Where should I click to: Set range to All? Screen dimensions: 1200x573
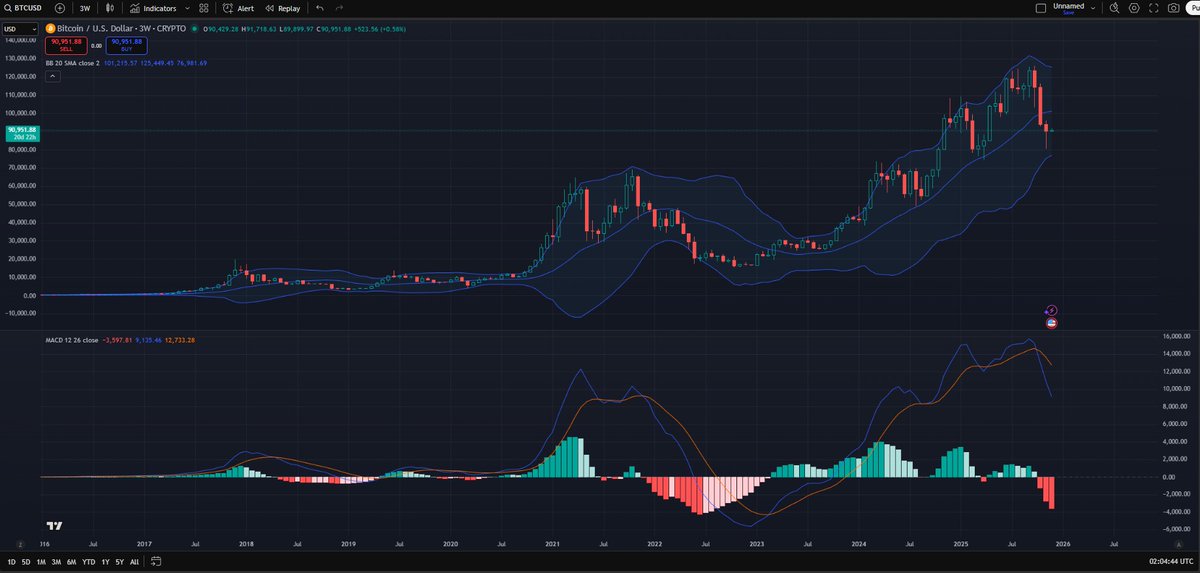pyautogui.click(x=135, y=562)
